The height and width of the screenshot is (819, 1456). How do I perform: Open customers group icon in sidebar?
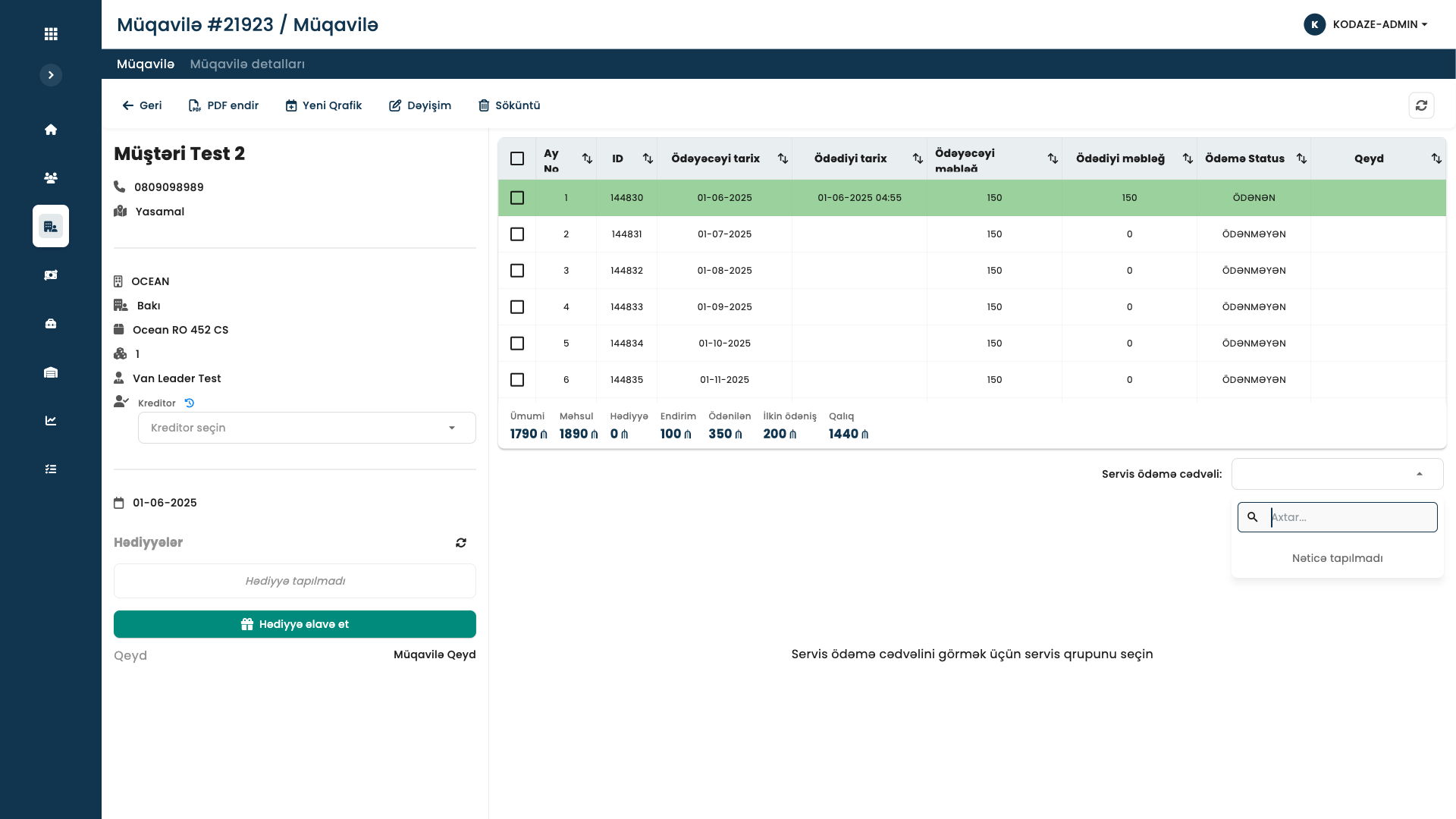51,178
